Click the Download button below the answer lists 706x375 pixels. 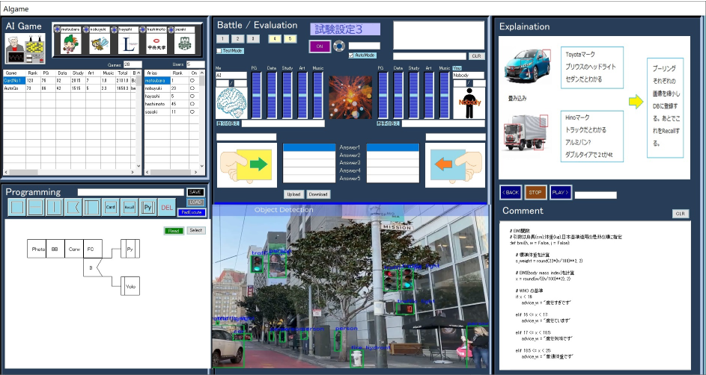[x=319, y=194]
